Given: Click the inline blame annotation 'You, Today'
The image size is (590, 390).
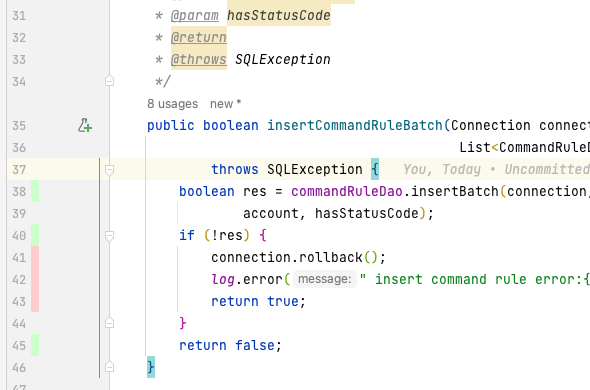Looking at the screenshot, I should [442, 169].
